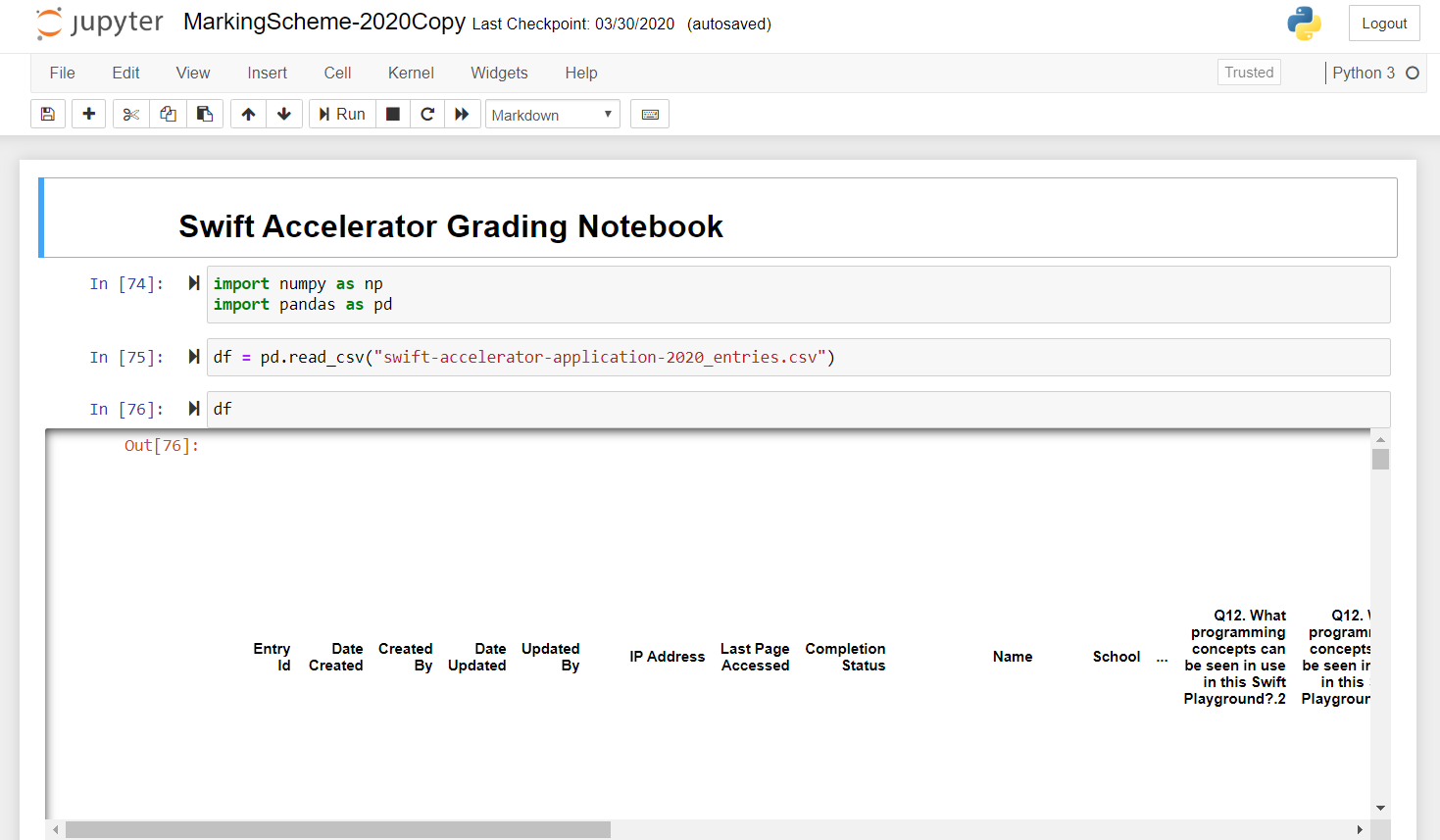Click the kernel idle circle indicator
The image size is (1440, 840).
1413,73
